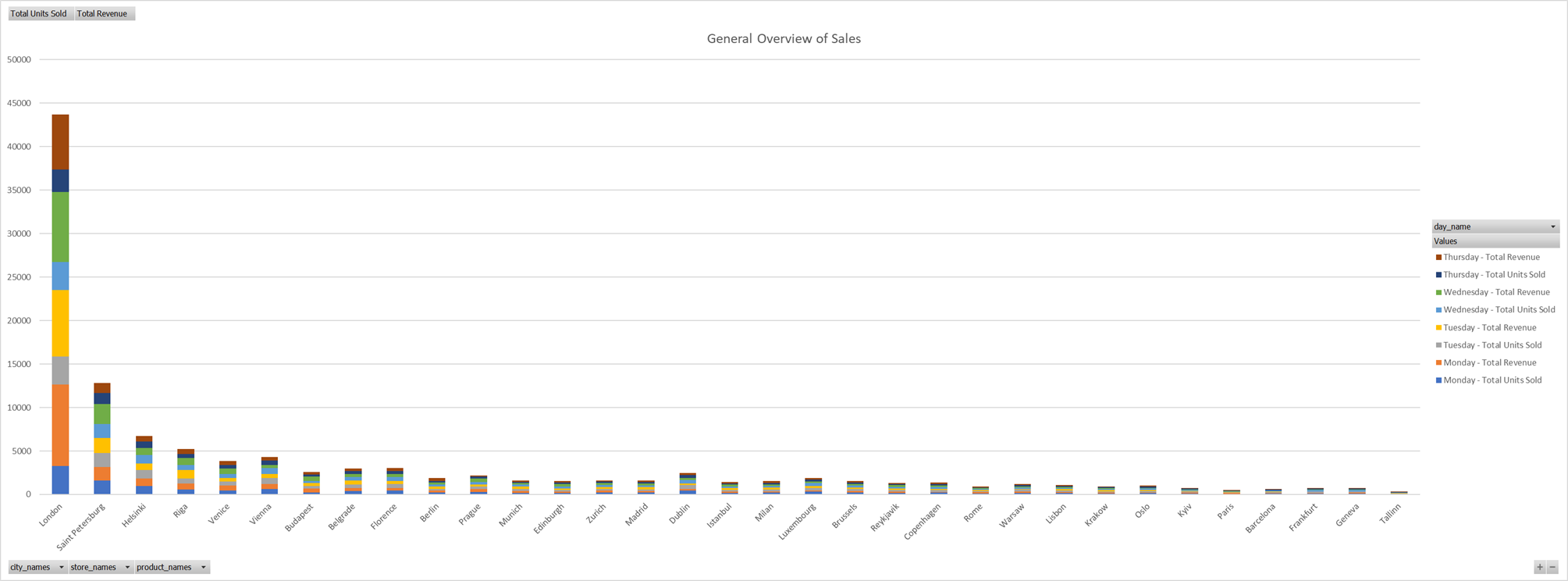Click the Total Revenue field button
Screen dimensions: 1568x581
tap(104, 13)
